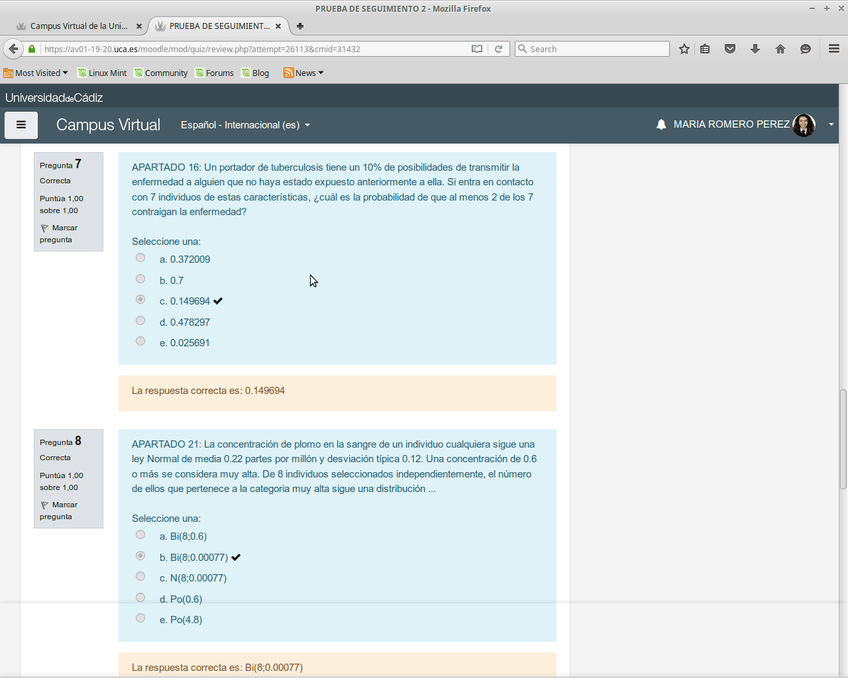
Task: Select option e. Po(4.8)
Action: [141, 618]
